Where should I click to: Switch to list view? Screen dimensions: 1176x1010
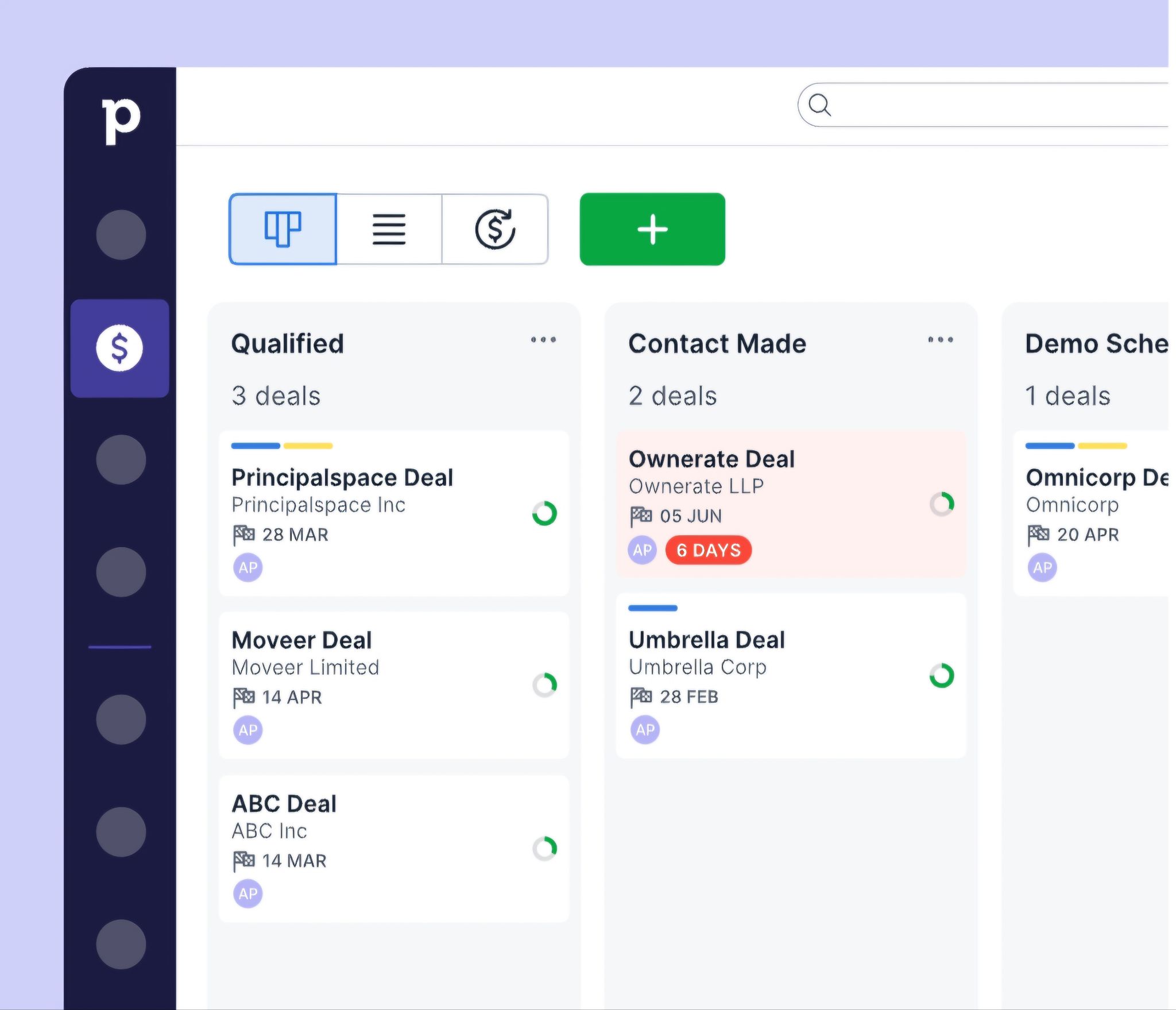coord(389,229)
